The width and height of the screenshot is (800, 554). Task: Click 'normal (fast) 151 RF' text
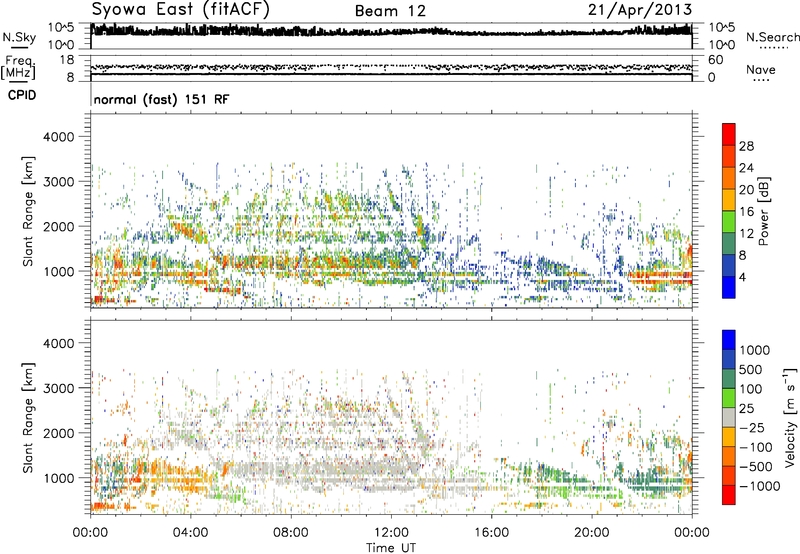coord(161,99)
